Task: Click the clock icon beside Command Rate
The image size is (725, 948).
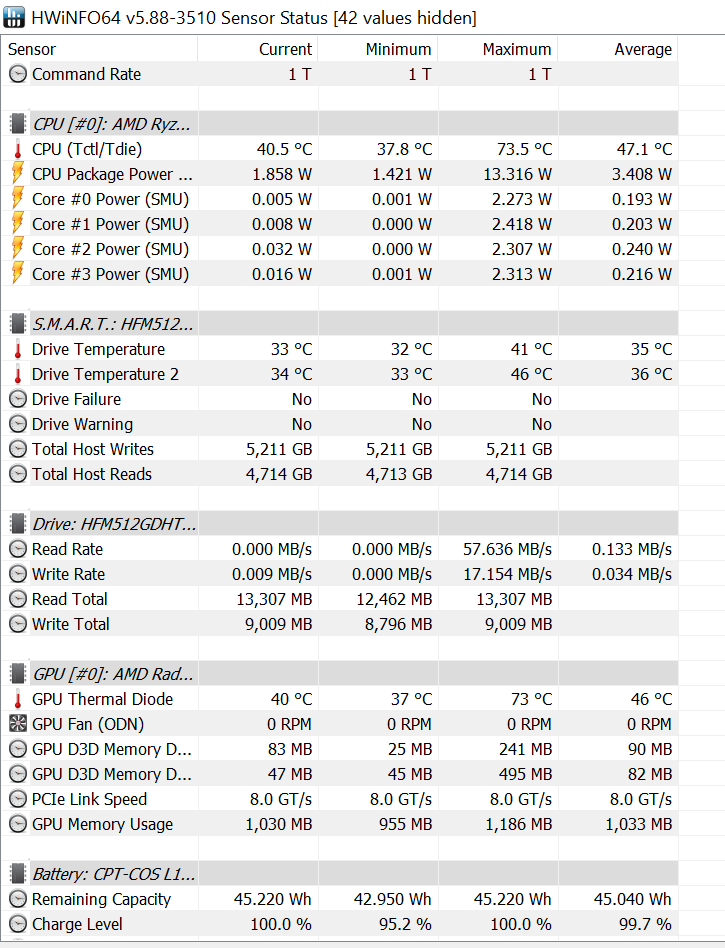Action: pyautogui.click(x=17, y=74)
